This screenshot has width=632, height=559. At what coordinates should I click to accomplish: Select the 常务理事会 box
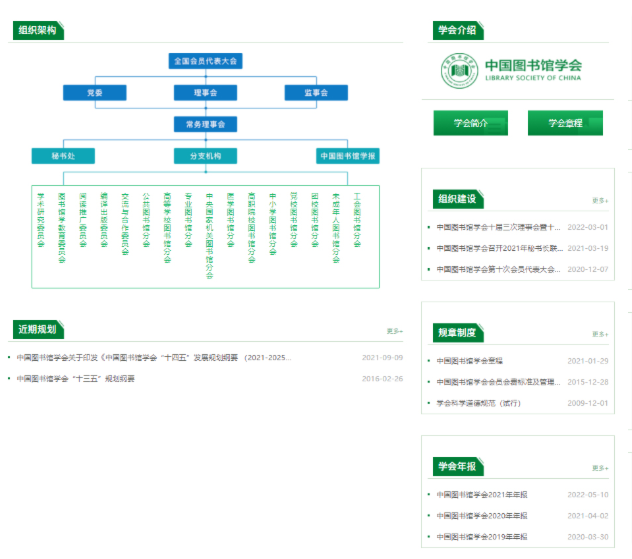click(x=206, y=124)
